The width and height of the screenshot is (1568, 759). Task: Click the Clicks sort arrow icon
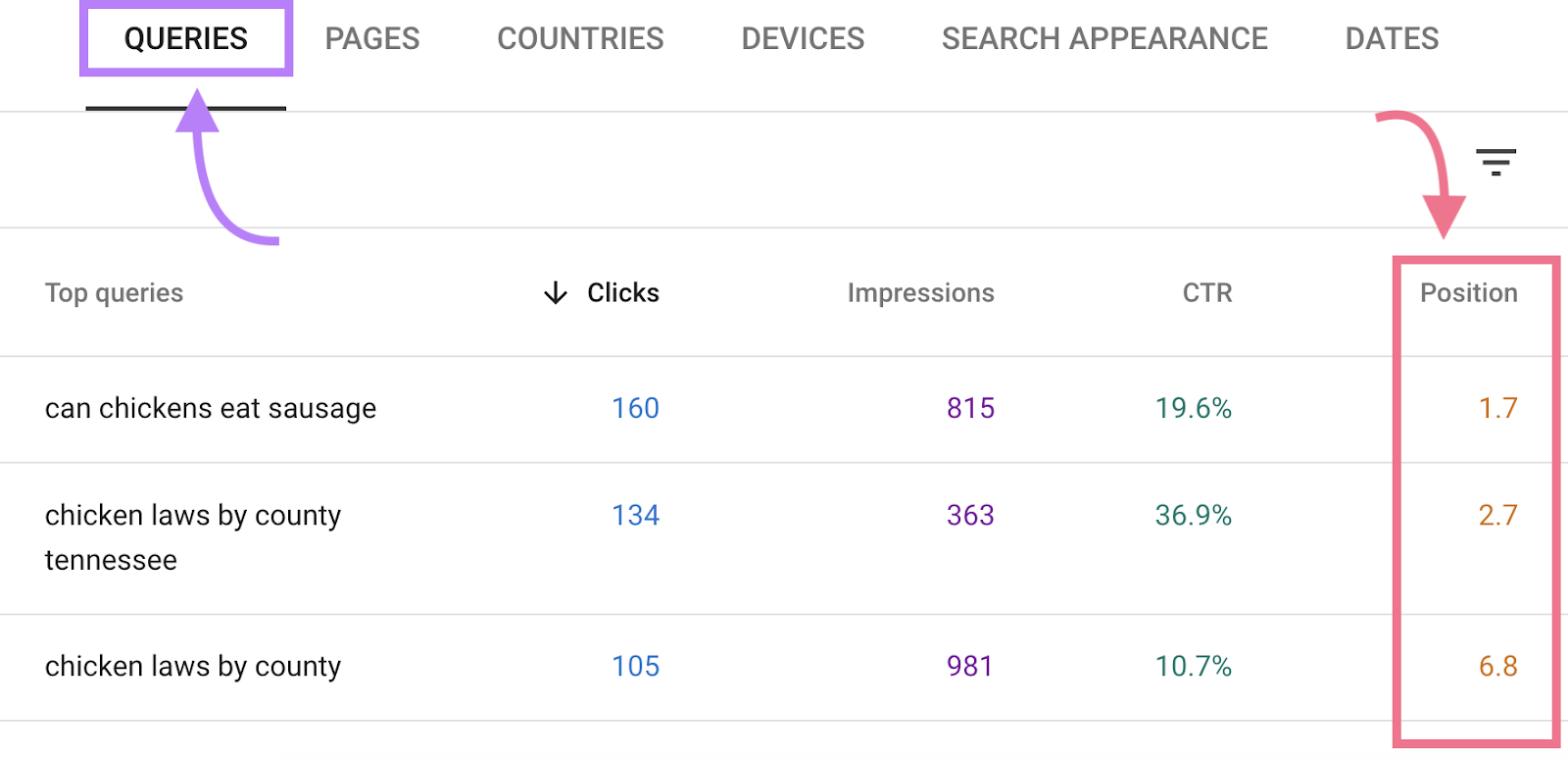click(x=556, y=293)
